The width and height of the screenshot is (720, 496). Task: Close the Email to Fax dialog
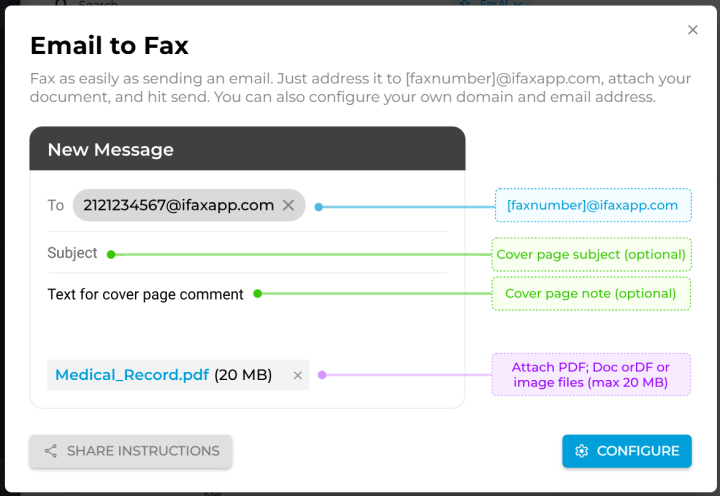[693, 30]
